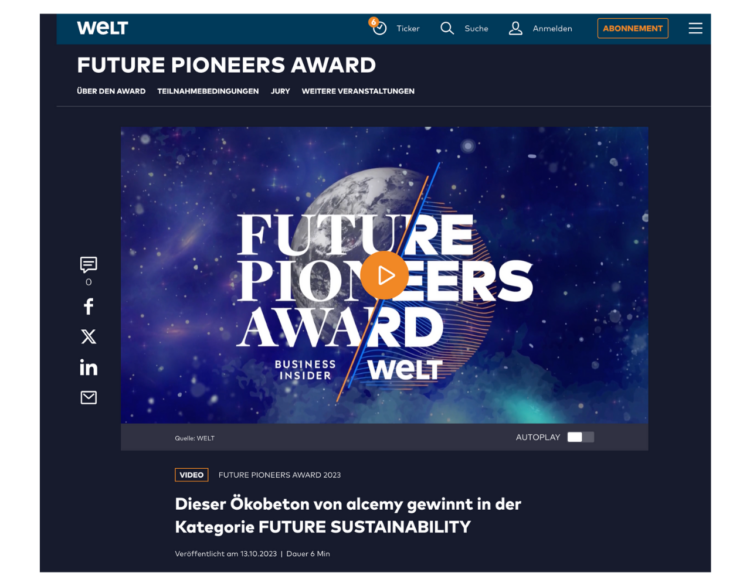Click the Future Pioneers Award page heading

tap(226, 66)
